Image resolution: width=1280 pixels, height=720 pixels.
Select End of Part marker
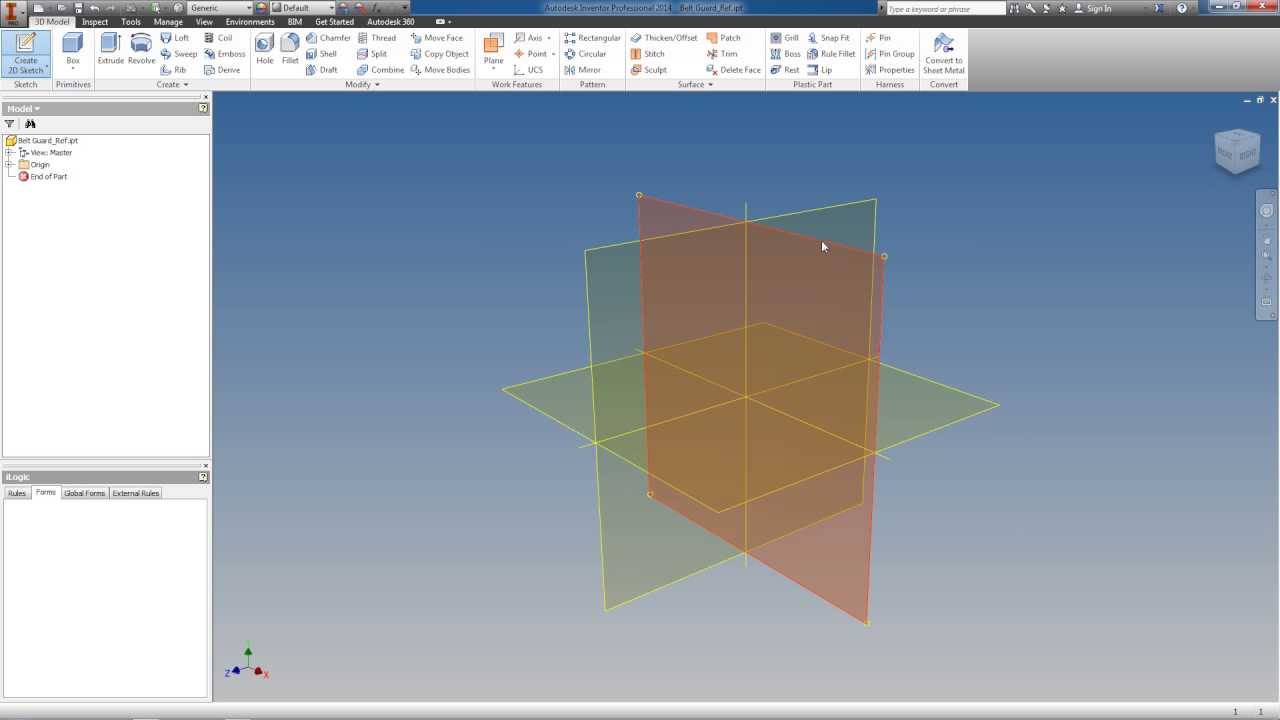pos(48,177)
